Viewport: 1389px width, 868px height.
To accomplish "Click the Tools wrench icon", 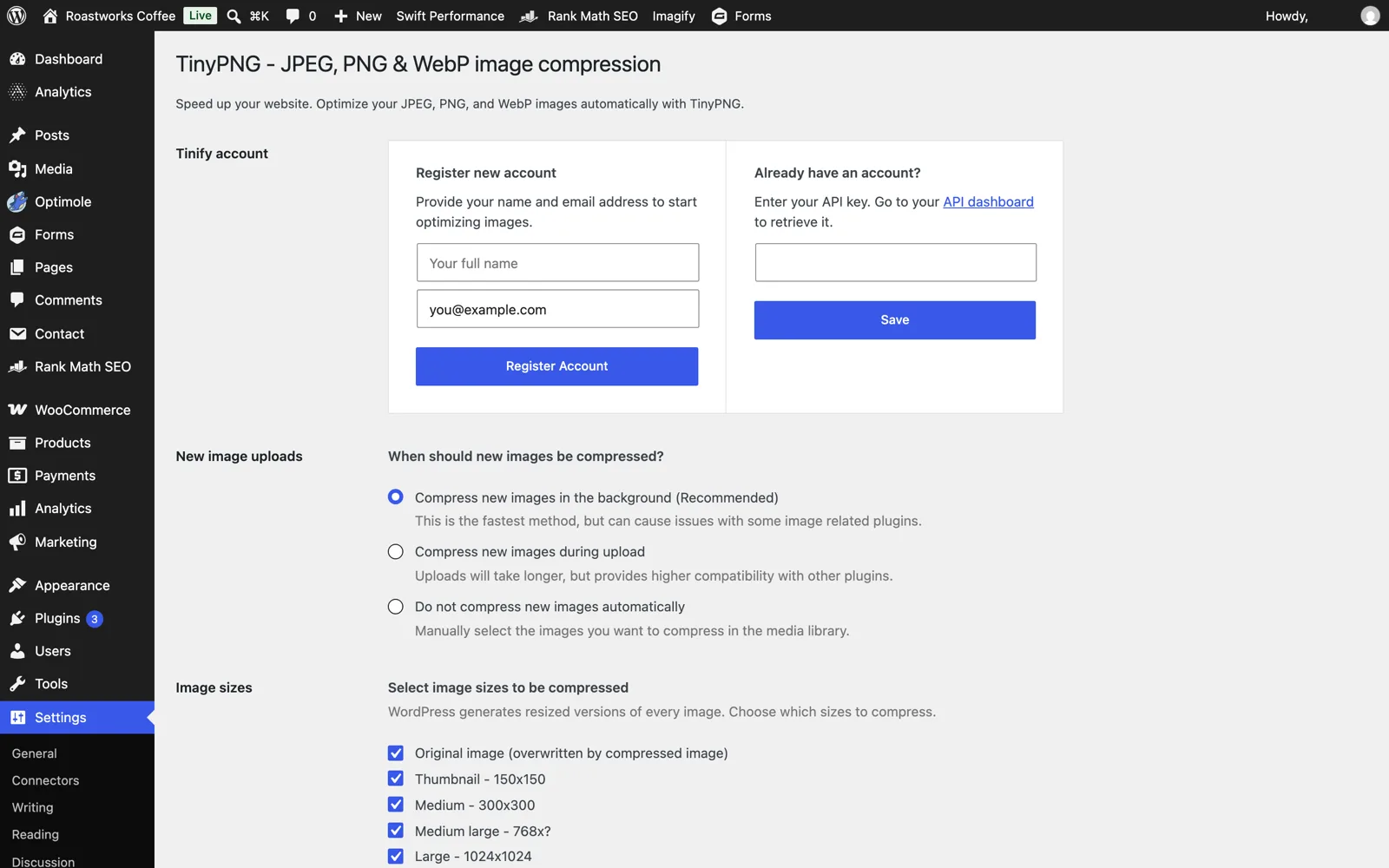I will [17, 684].
